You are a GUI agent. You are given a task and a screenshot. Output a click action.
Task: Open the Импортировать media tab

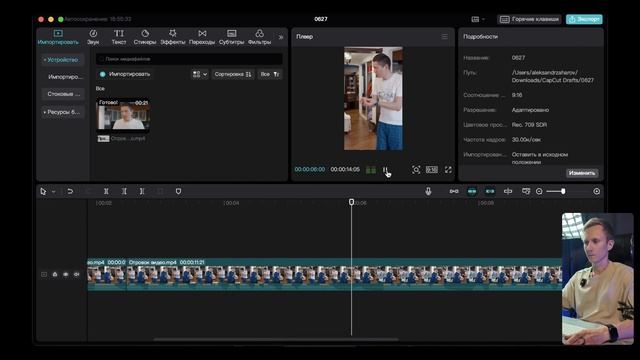click(58, 37)
